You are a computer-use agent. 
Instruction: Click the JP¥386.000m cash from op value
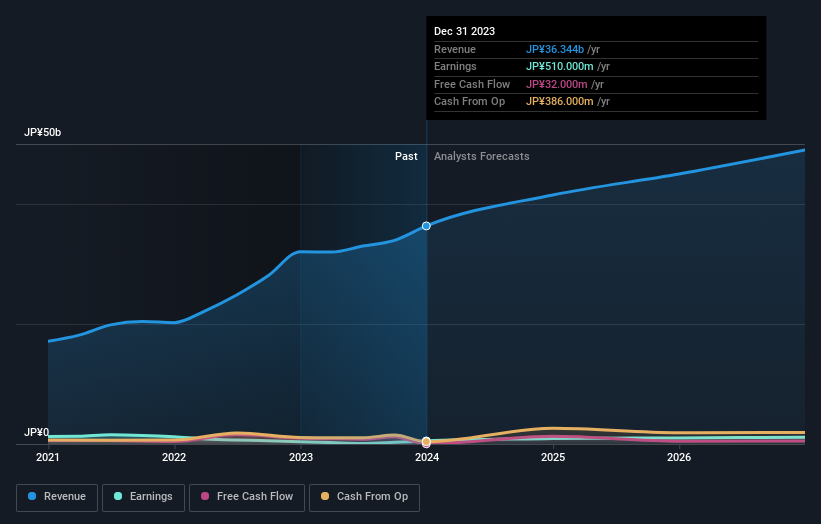[559, 102]
